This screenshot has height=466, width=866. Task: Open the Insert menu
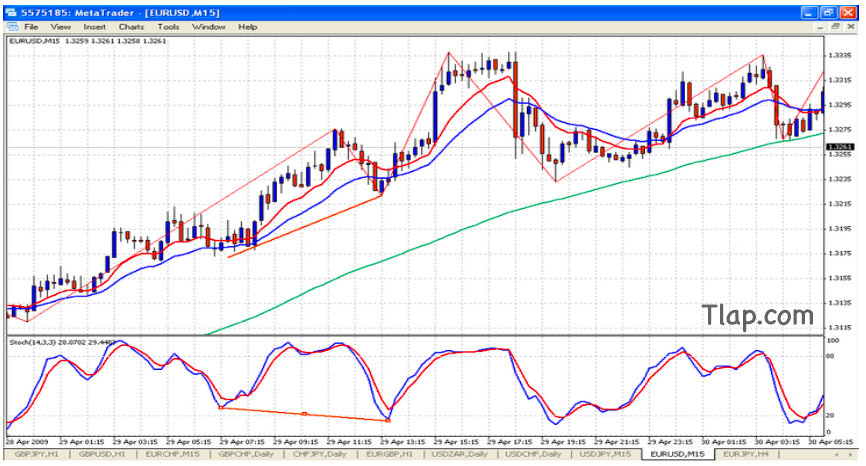click(x=94, y=27)
